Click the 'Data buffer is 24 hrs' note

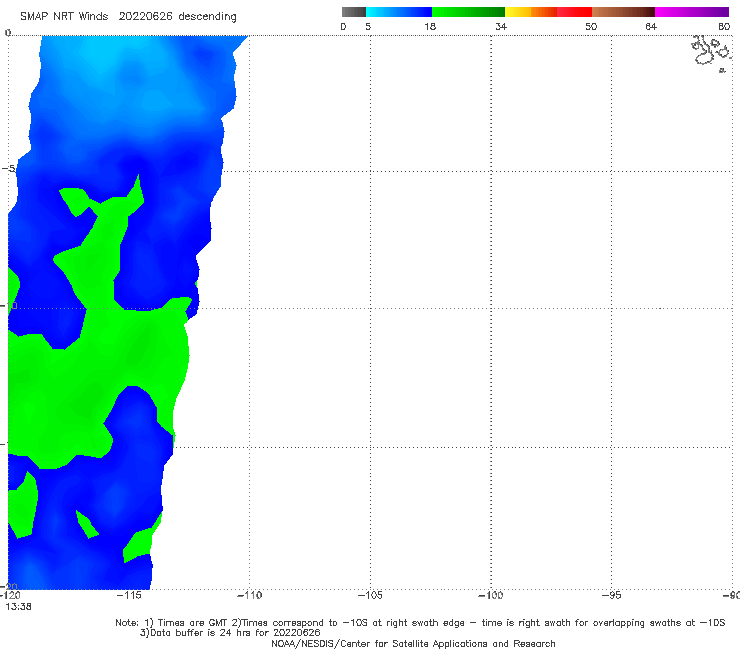pos(230,633)
